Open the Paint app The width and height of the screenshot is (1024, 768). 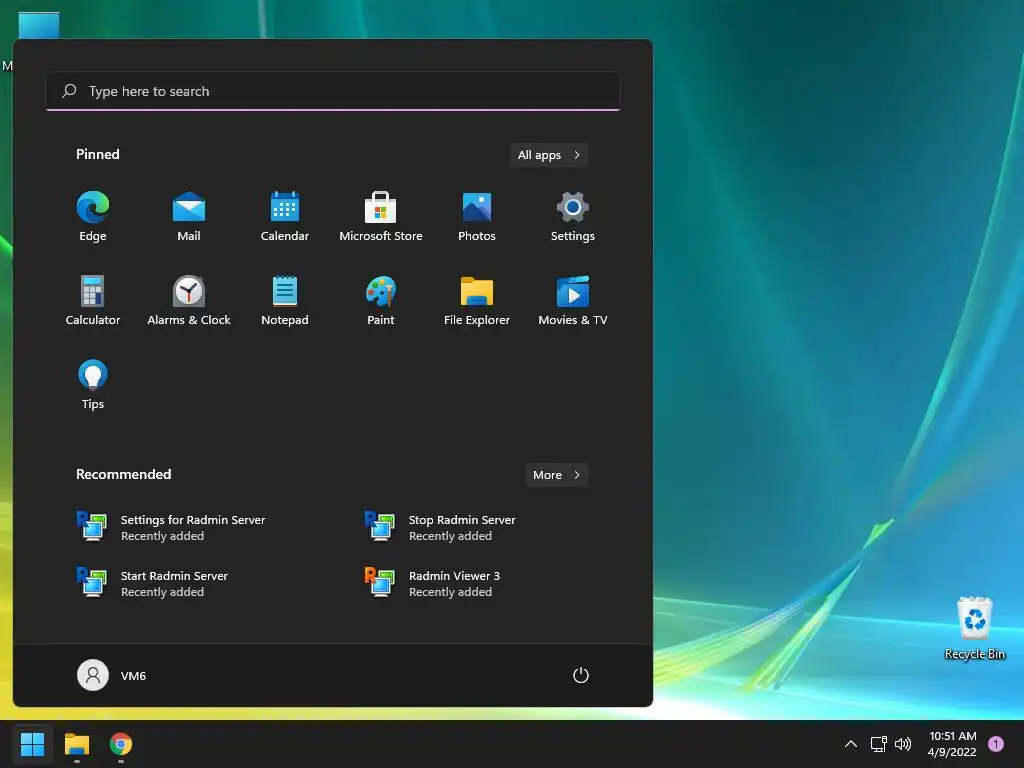[x=381, y=300]
